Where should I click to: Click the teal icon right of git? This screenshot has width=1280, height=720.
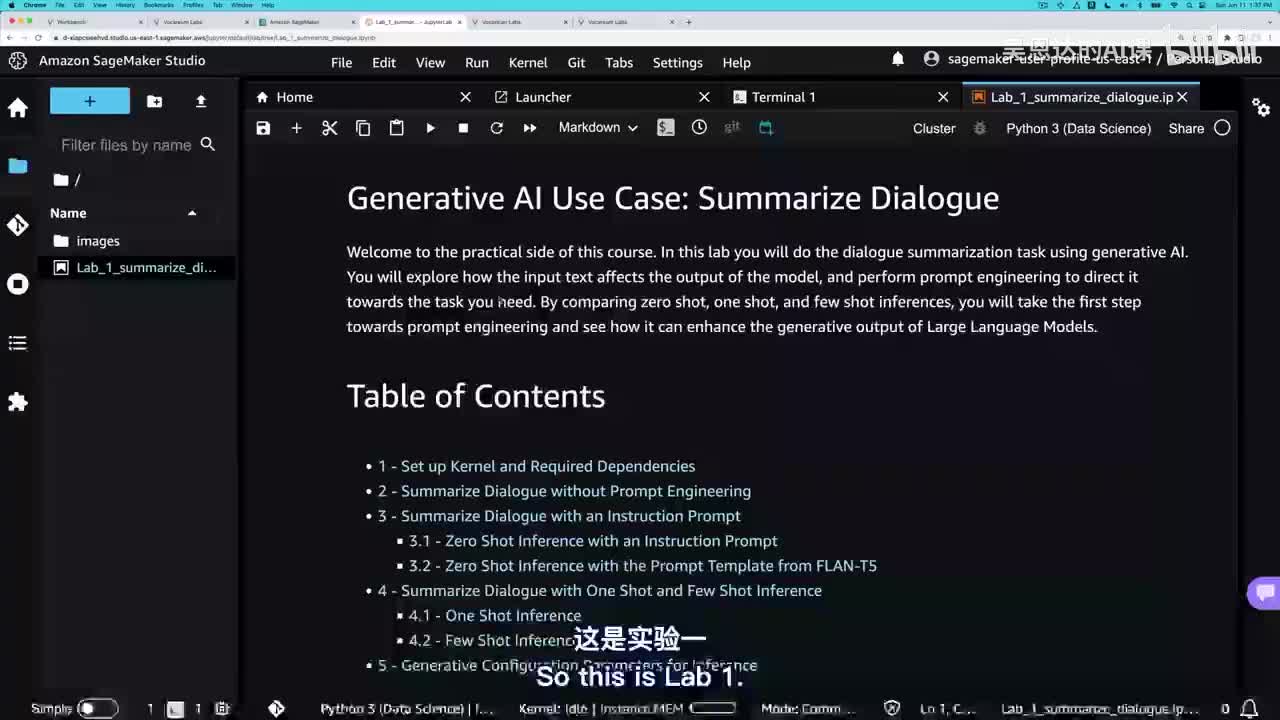tap(766, 128)
